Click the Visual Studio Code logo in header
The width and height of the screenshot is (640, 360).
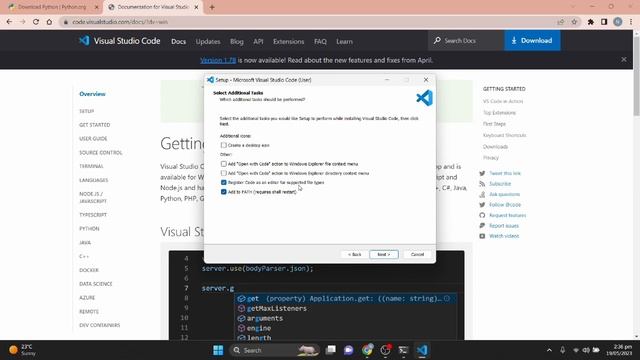[x=84, y=41]
